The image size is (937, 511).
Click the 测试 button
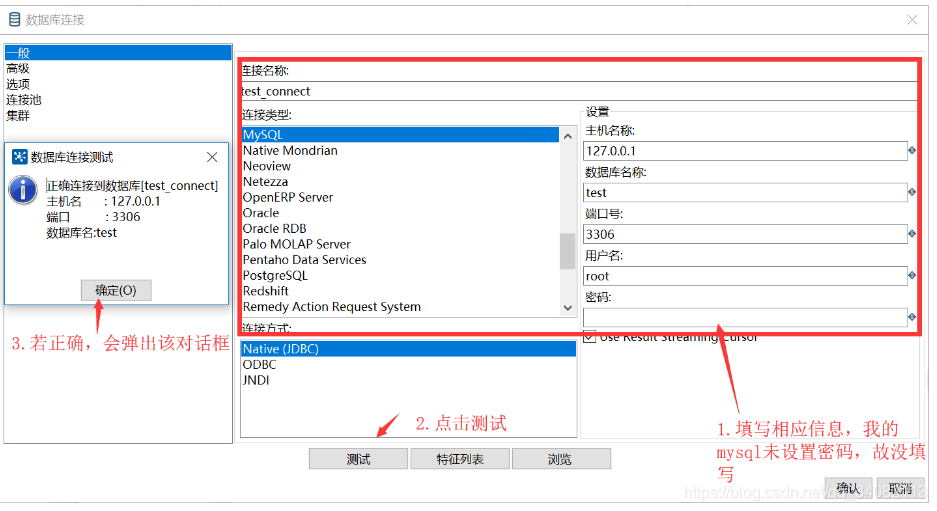point(358,459)
